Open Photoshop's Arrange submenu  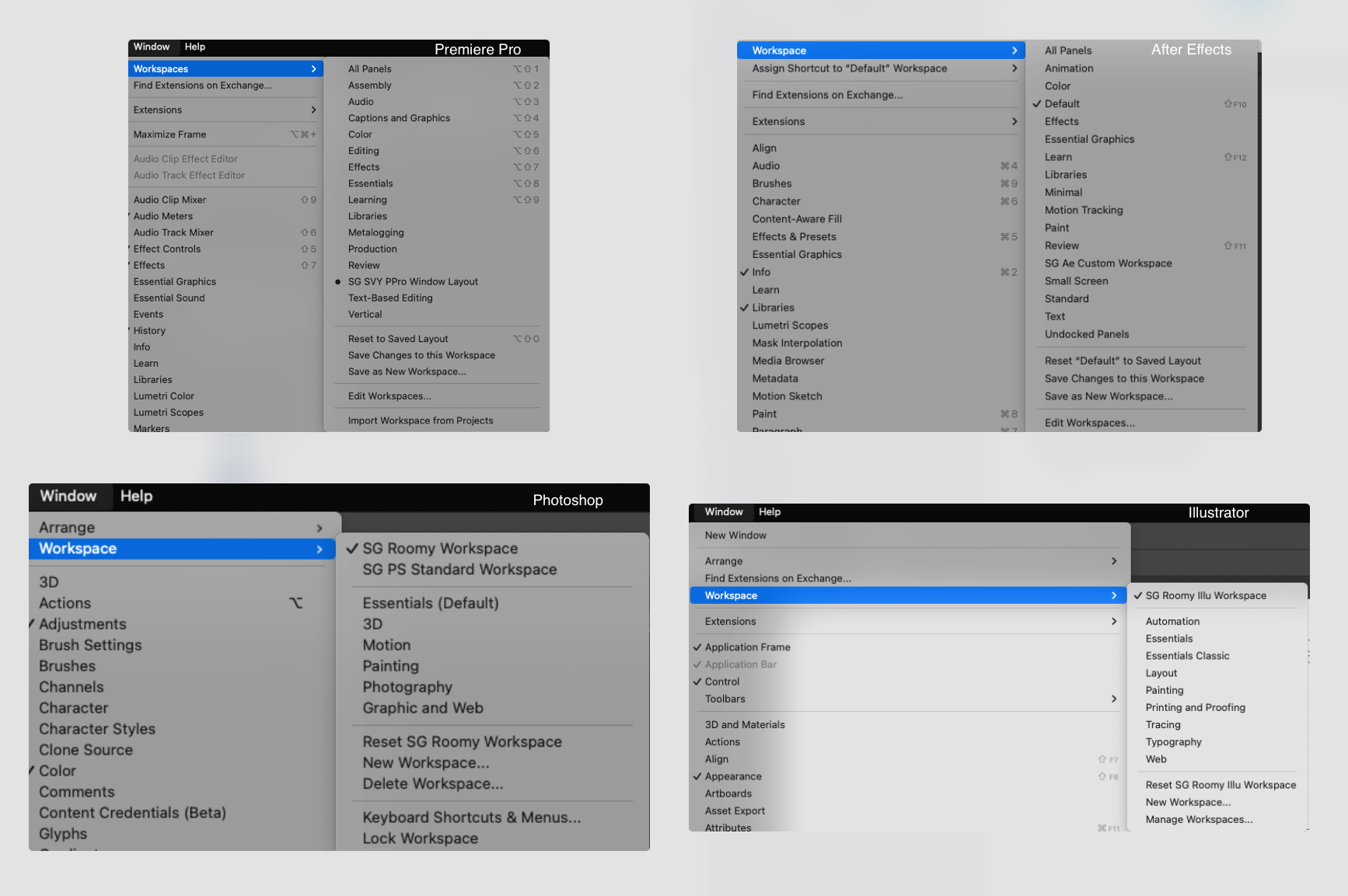(65, 527)
